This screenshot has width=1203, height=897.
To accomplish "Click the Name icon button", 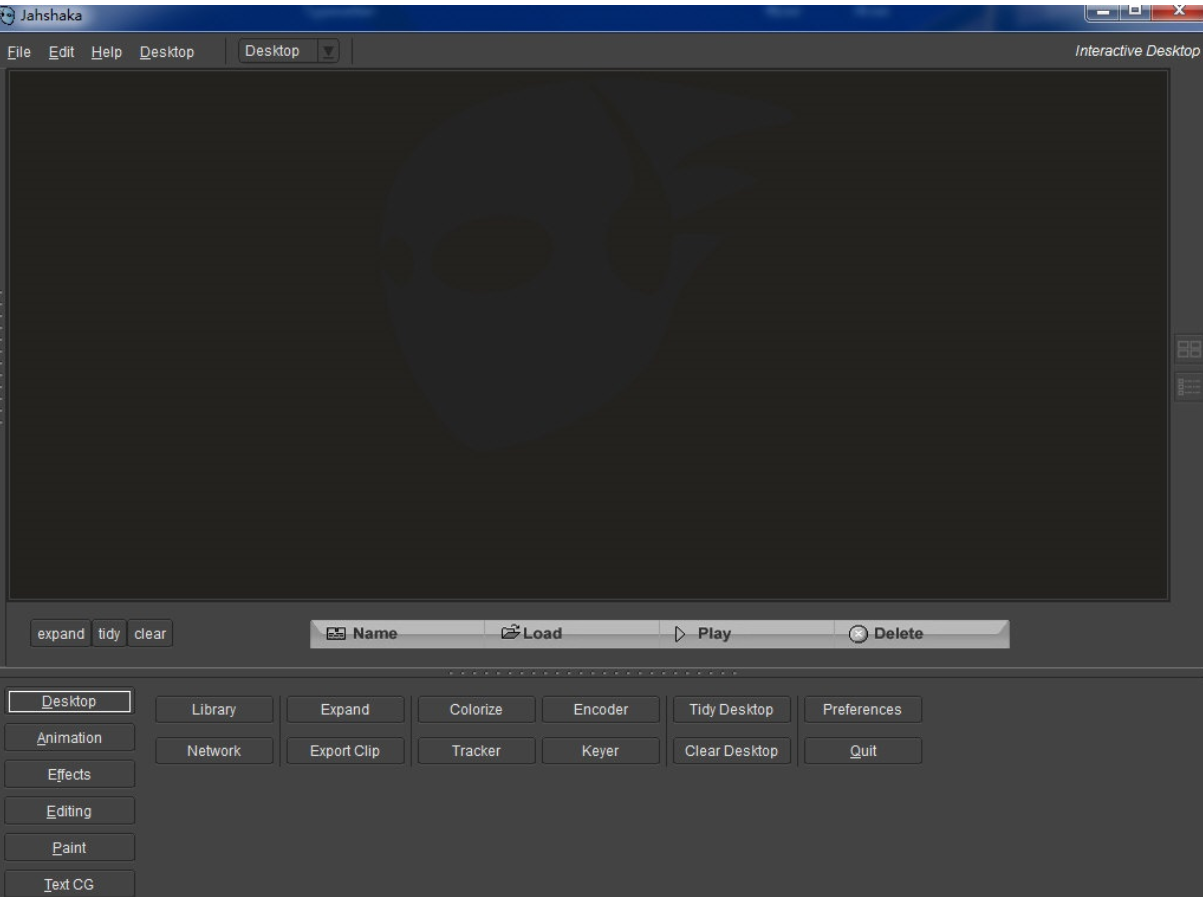I will (337, 634).
